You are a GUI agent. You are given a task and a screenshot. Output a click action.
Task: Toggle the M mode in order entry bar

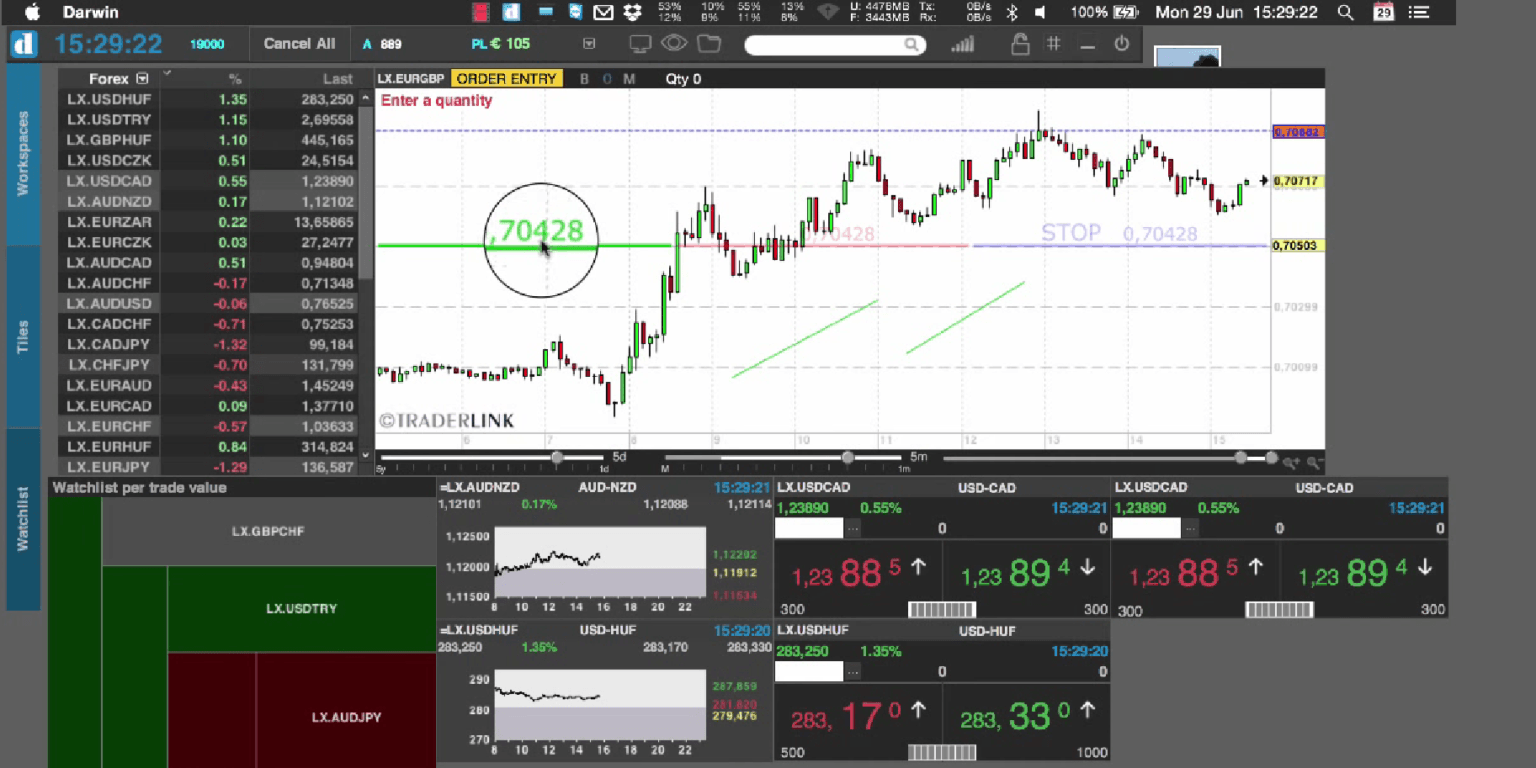629,79
